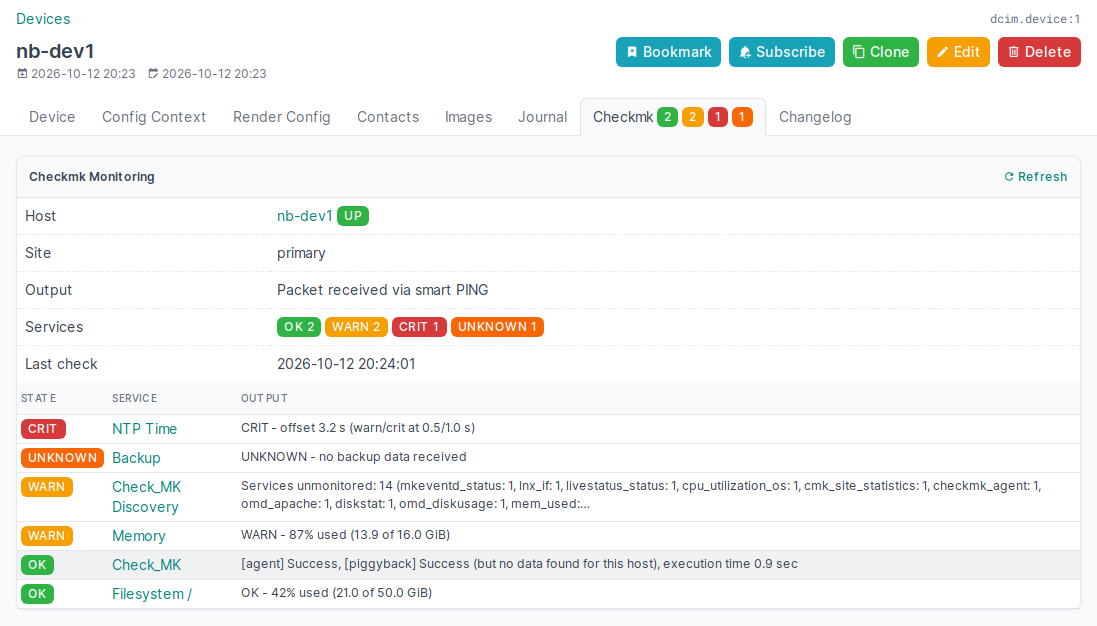Clone the nb-dev1 device

coord(880,52)
